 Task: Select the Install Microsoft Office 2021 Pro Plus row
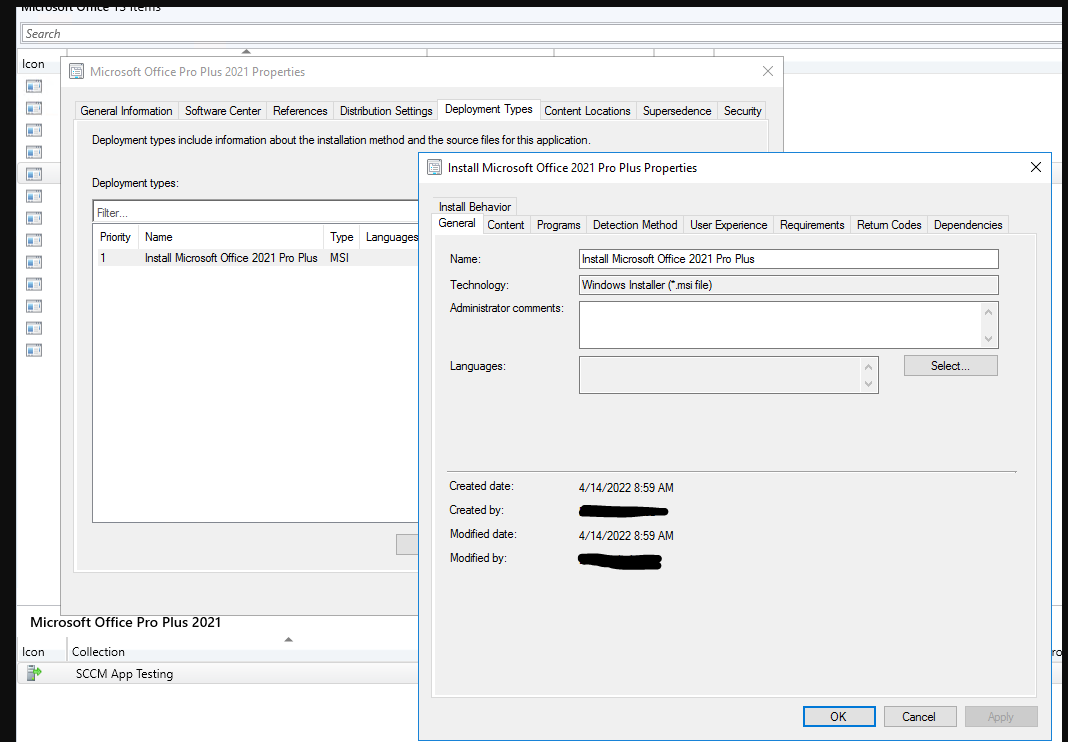(231, 258)
